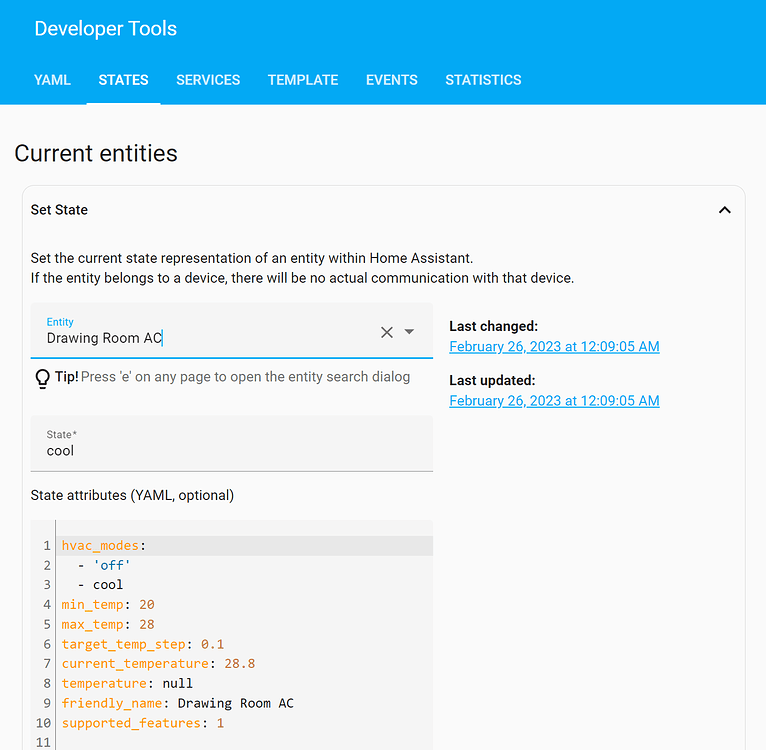The width and height of the screenshot is (766, 750).
Task: Click the friendly_name line in editor
Action: point(177,704)
